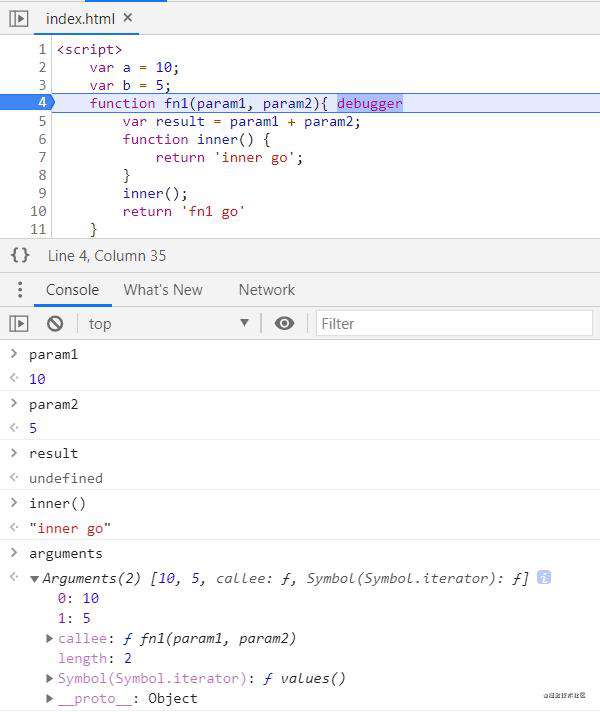Click the f fn1(param1, param2) function link
Viewport: 600px width, 712px height.
209,639
